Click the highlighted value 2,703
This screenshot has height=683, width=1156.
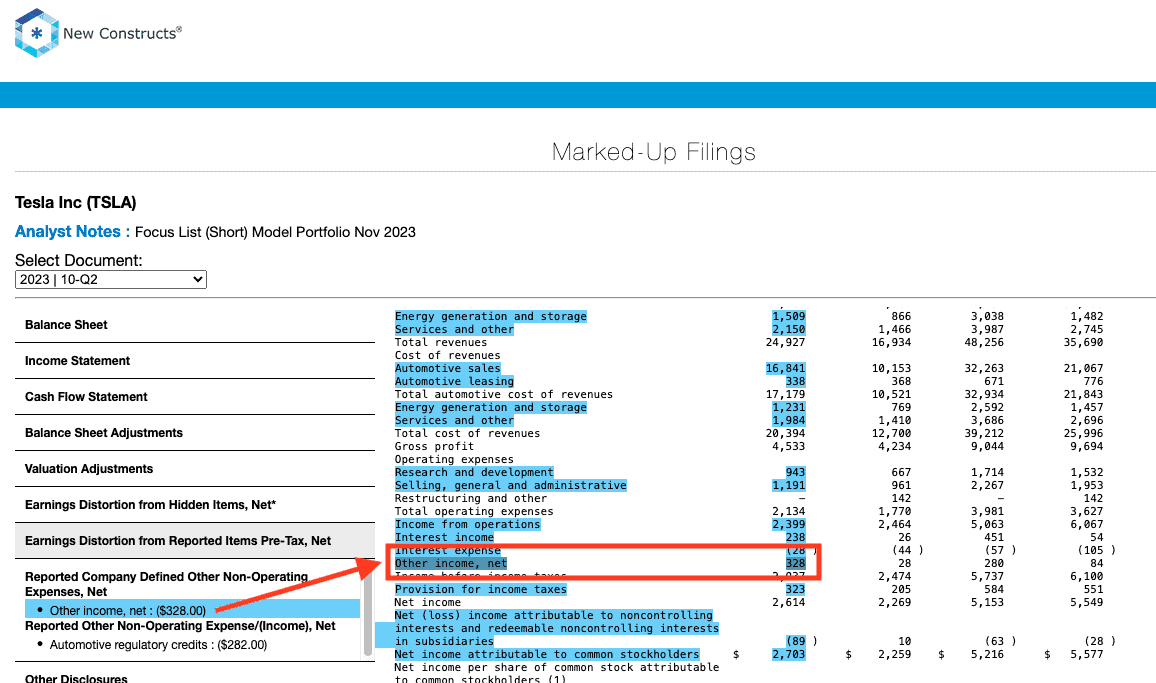pyautogui.click(x=789, y=654)
